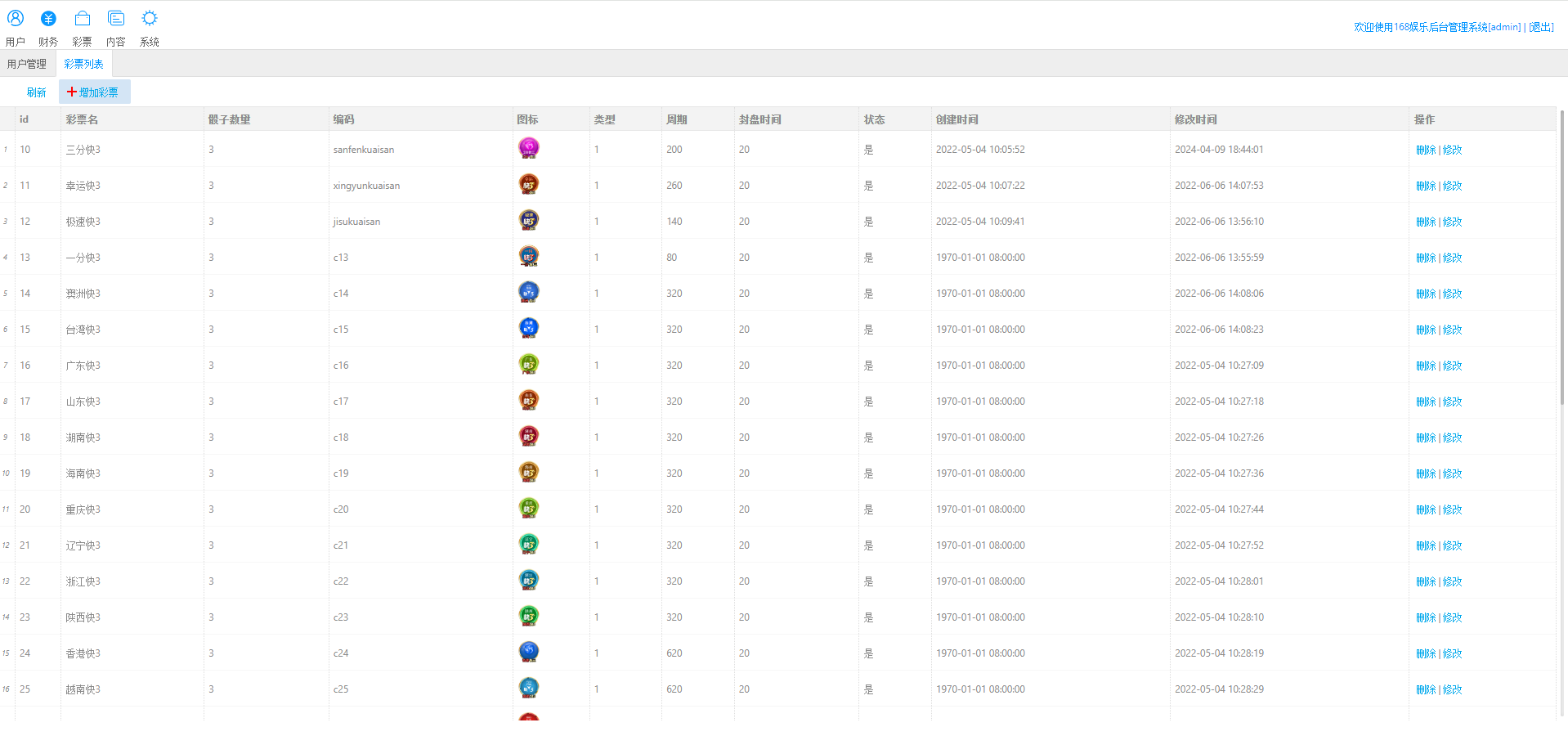The height and width of the screenshot is (745, 1568).
Task: Switch to the 彩票列表 tab
Action: tap(83, 64)
